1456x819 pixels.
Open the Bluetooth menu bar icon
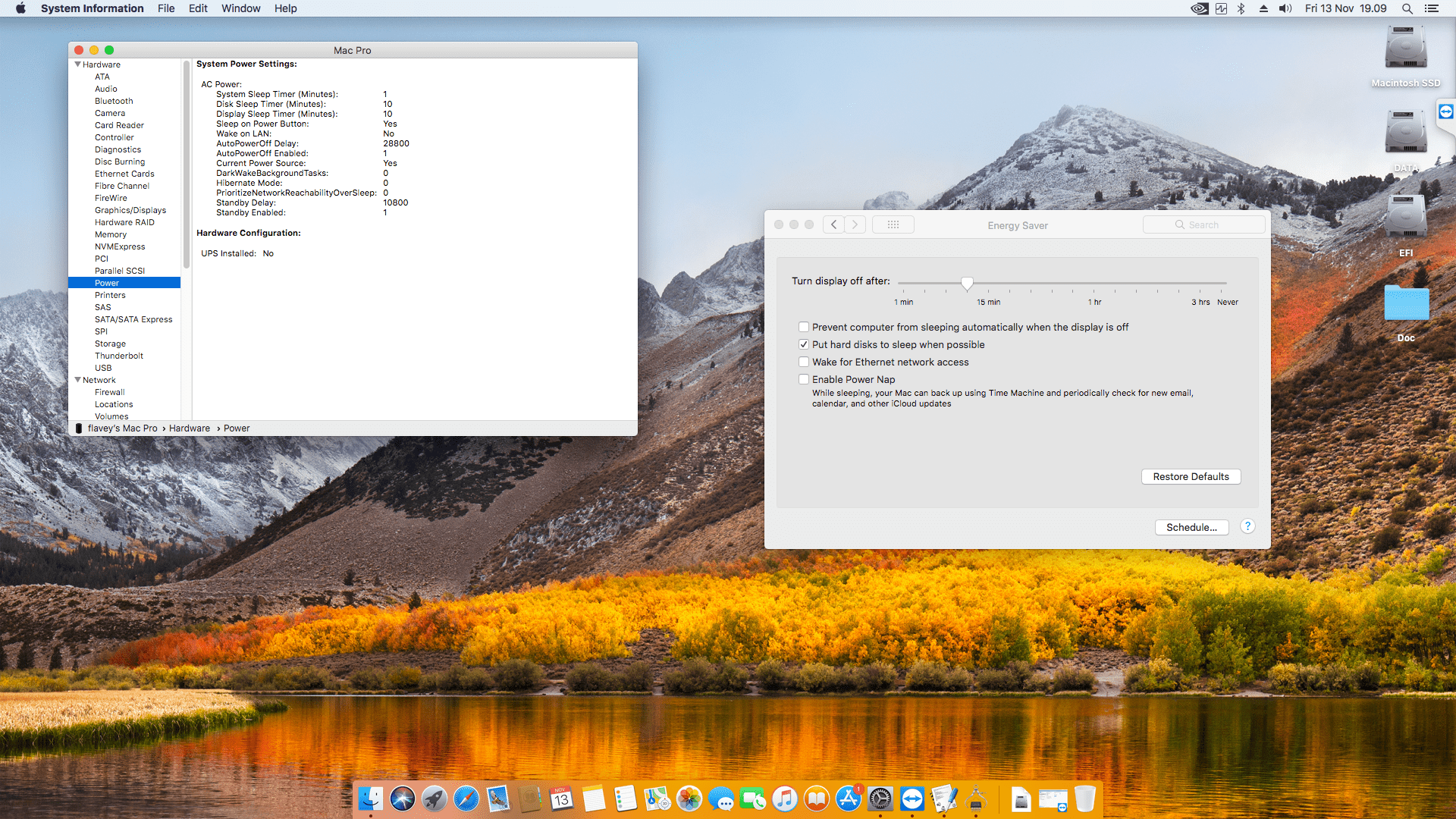pyautogui.click(x=1241, y=8)
